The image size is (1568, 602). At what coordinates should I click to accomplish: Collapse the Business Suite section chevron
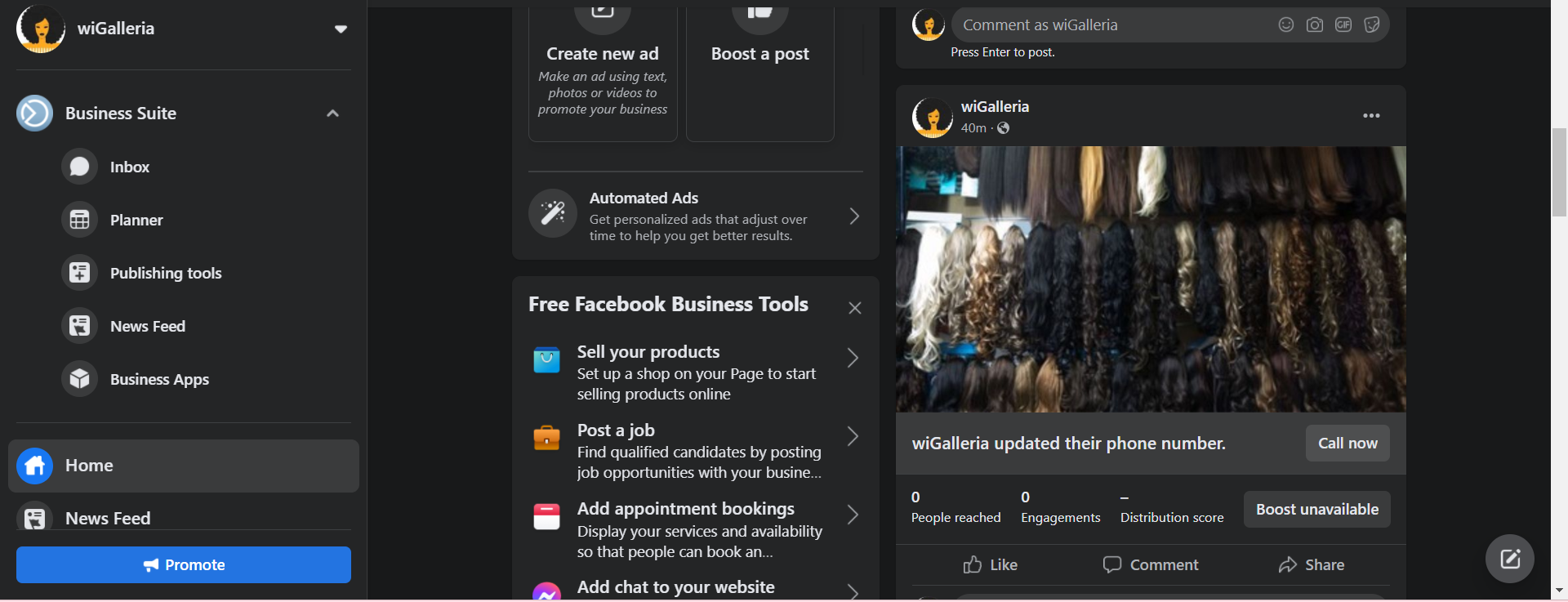(x=332, y=114)
